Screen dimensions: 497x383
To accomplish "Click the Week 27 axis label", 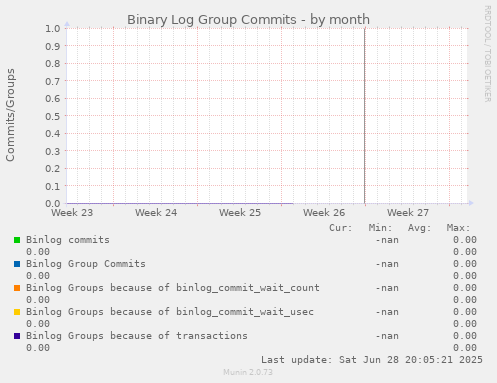I will pyautogui.click(x=408, y=213).
